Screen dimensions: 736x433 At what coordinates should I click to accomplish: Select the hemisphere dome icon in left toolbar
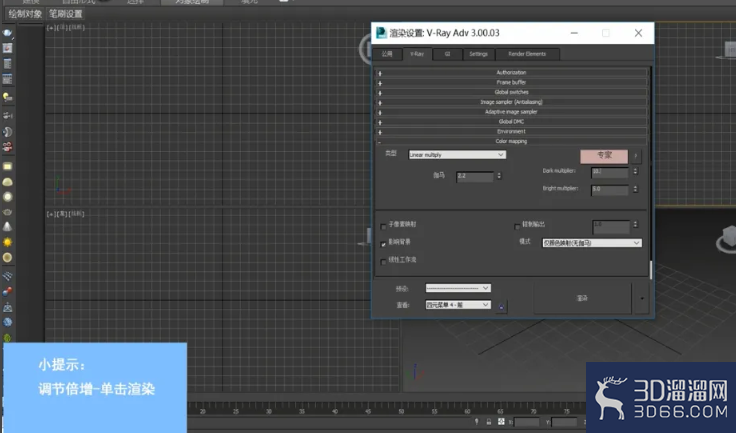[7, 182]
